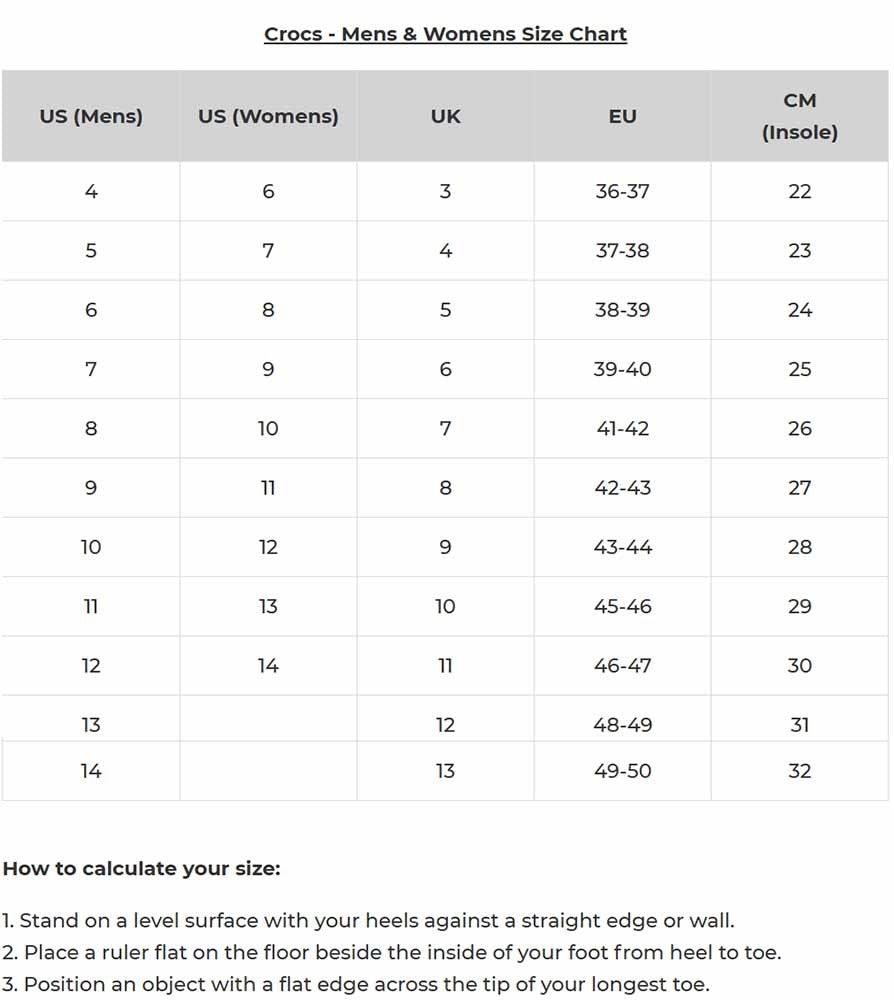This screenshot has height=1000, width=894.
Task: Click the CM insole value 32
Action: [x=799, y=771]
